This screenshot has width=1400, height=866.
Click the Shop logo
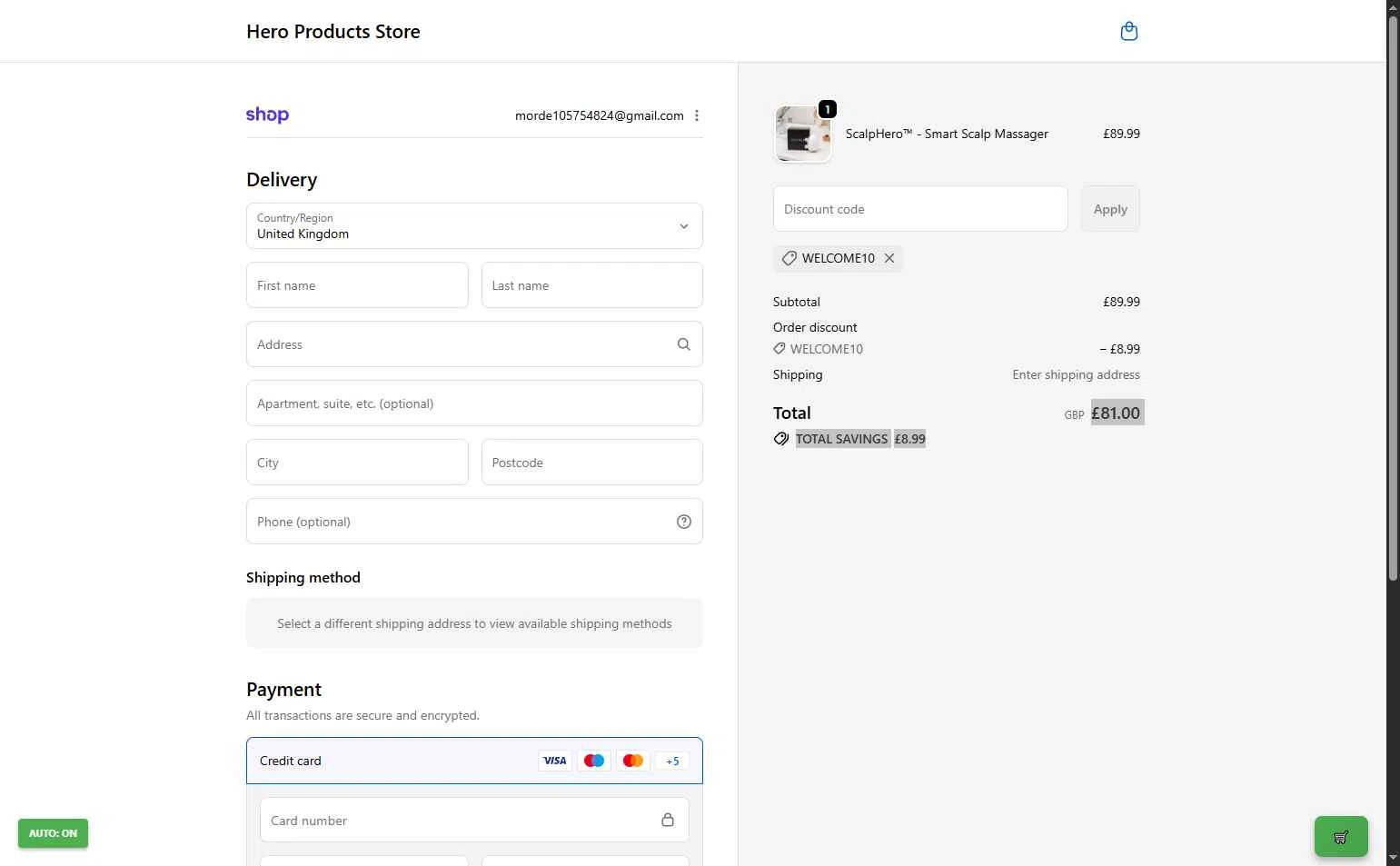click(267, 115)
